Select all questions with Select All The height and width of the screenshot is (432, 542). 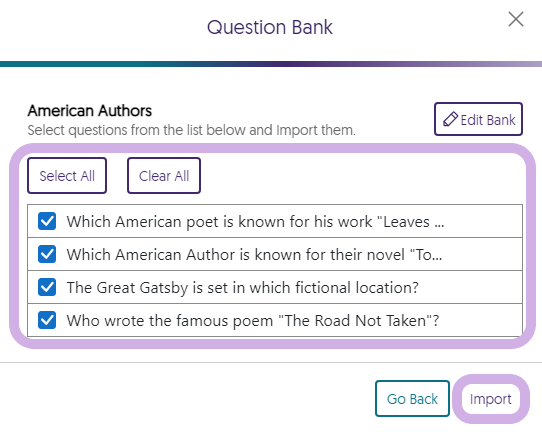[x=67, y=176]
